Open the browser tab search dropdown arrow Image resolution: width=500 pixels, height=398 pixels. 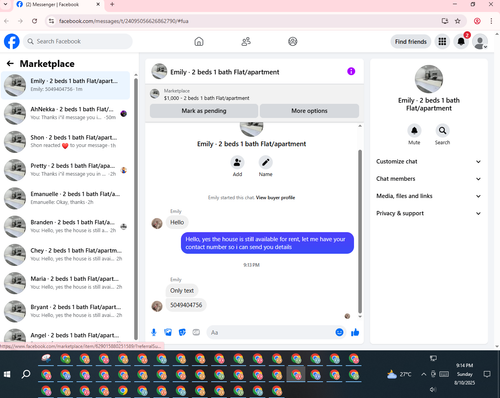(x=5, y=4)
